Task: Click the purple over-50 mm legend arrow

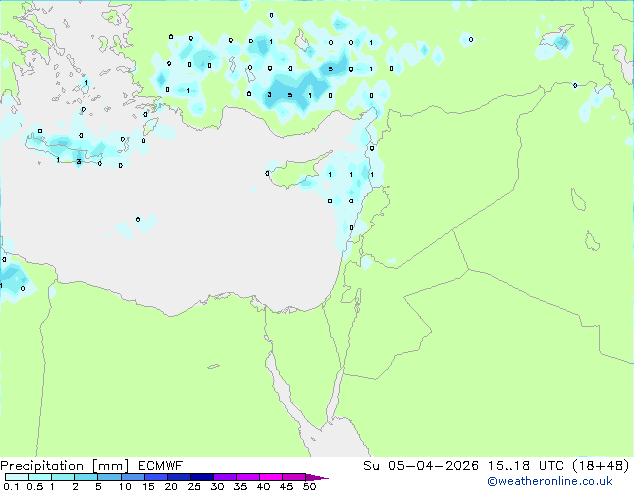Action: tap(316, 477)
